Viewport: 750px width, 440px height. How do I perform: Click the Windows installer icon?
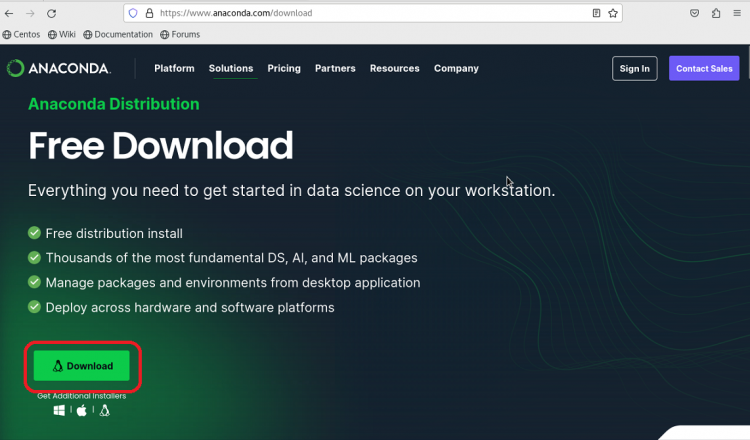pyautogui.click(x=58, y=410)
